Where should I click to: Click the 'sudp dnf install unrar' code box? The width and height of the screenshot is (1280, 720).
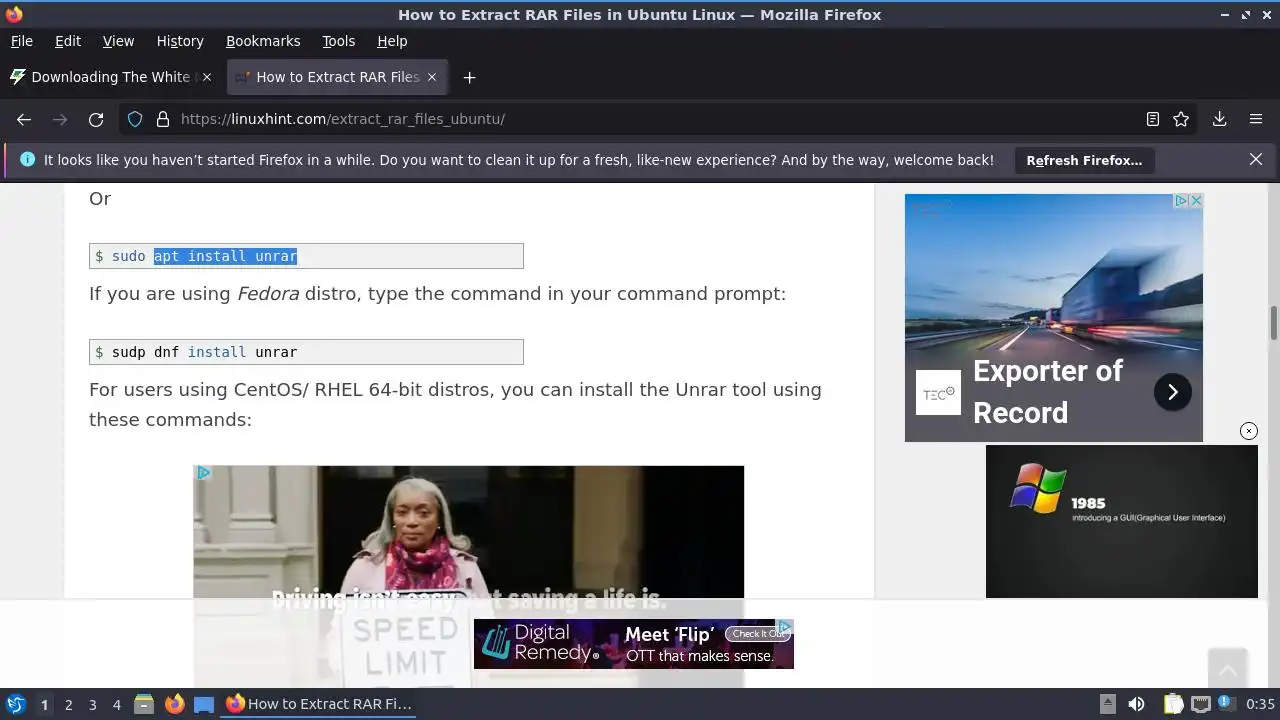click(x=306, y=352)
